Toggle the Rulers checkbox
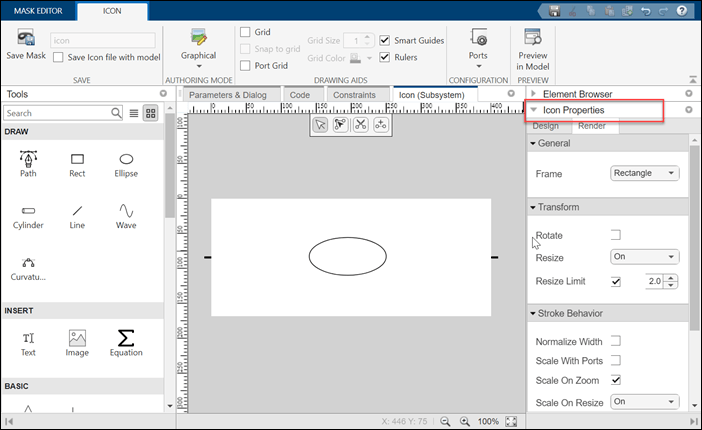 pyautogui.click(x=385, y=57)
